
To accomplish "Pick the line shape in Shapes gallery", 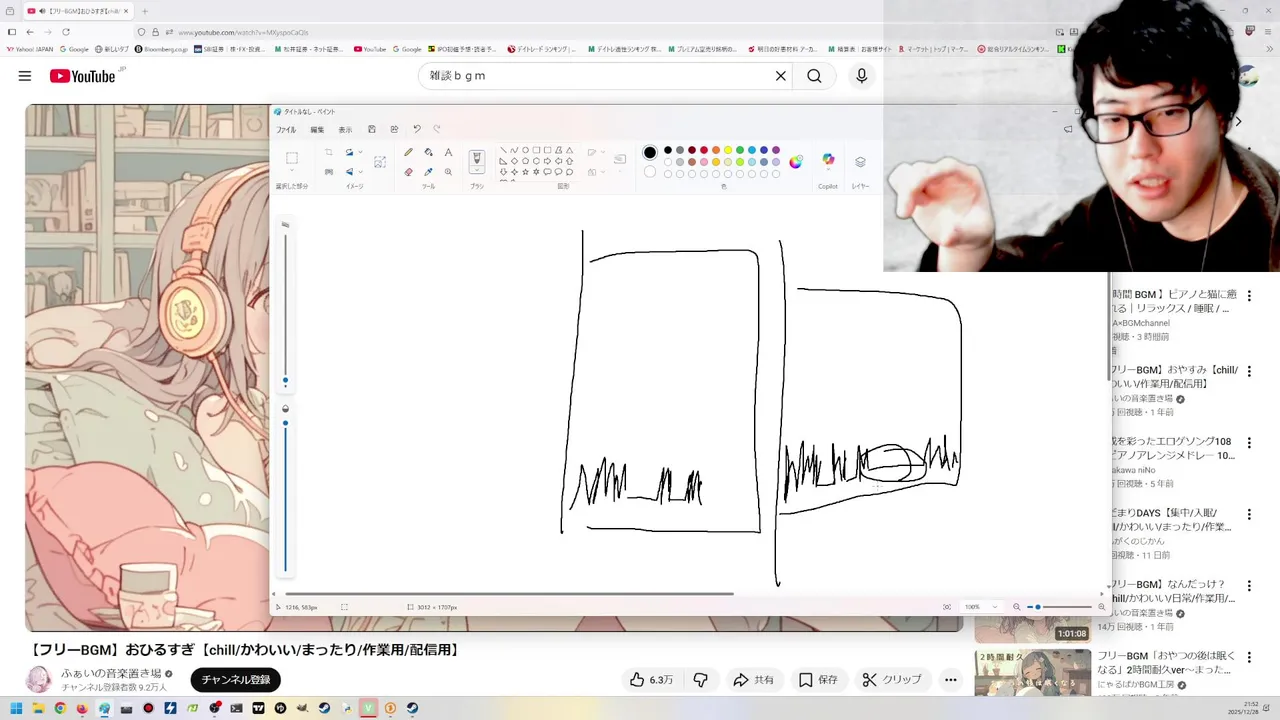I will click(503, 150).
